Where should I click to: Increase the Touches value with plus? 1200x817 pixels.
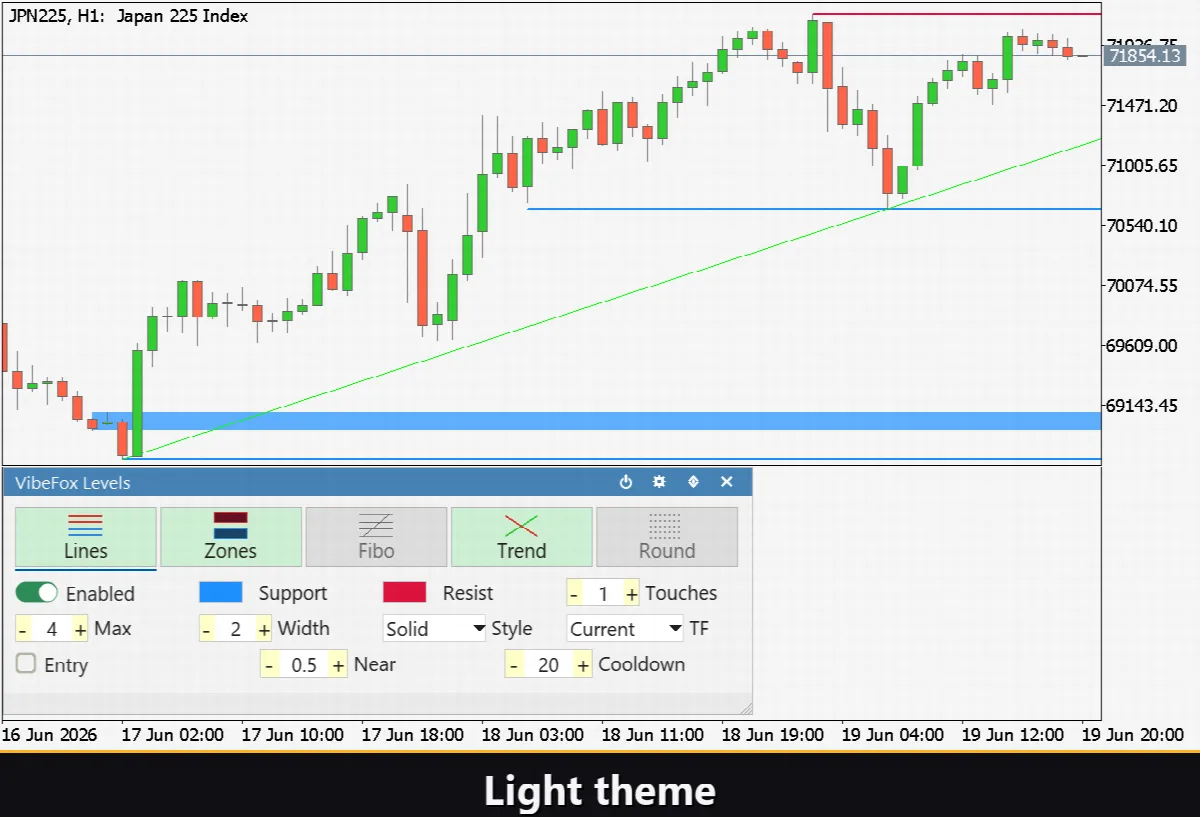coord(632,594)
